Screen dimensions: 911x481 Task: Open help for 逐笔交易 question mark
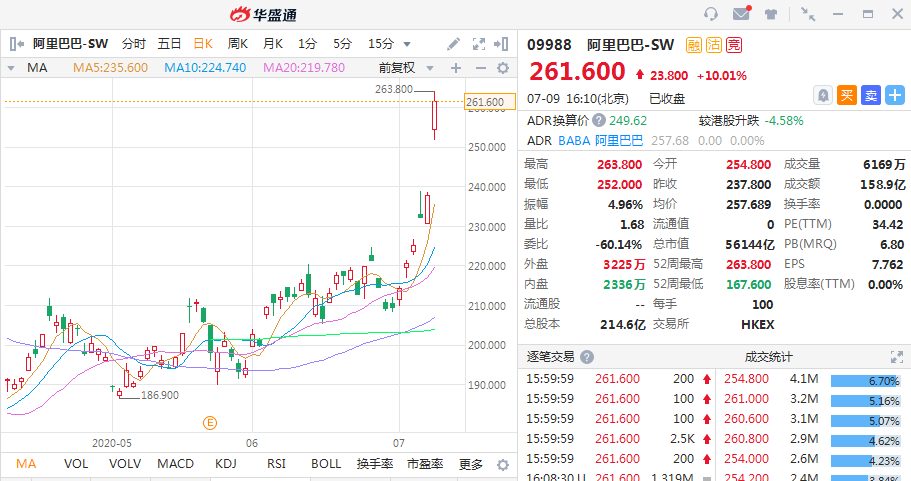pos(587,357)
